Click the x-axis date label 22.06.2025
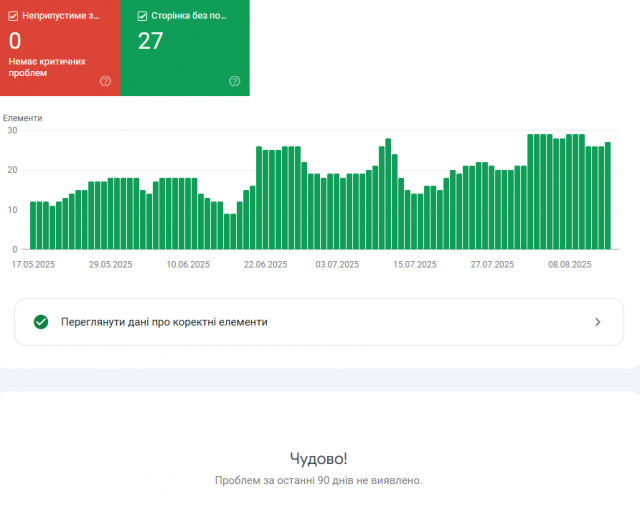The height and width of the screenshot is (512, 640). 266,265
